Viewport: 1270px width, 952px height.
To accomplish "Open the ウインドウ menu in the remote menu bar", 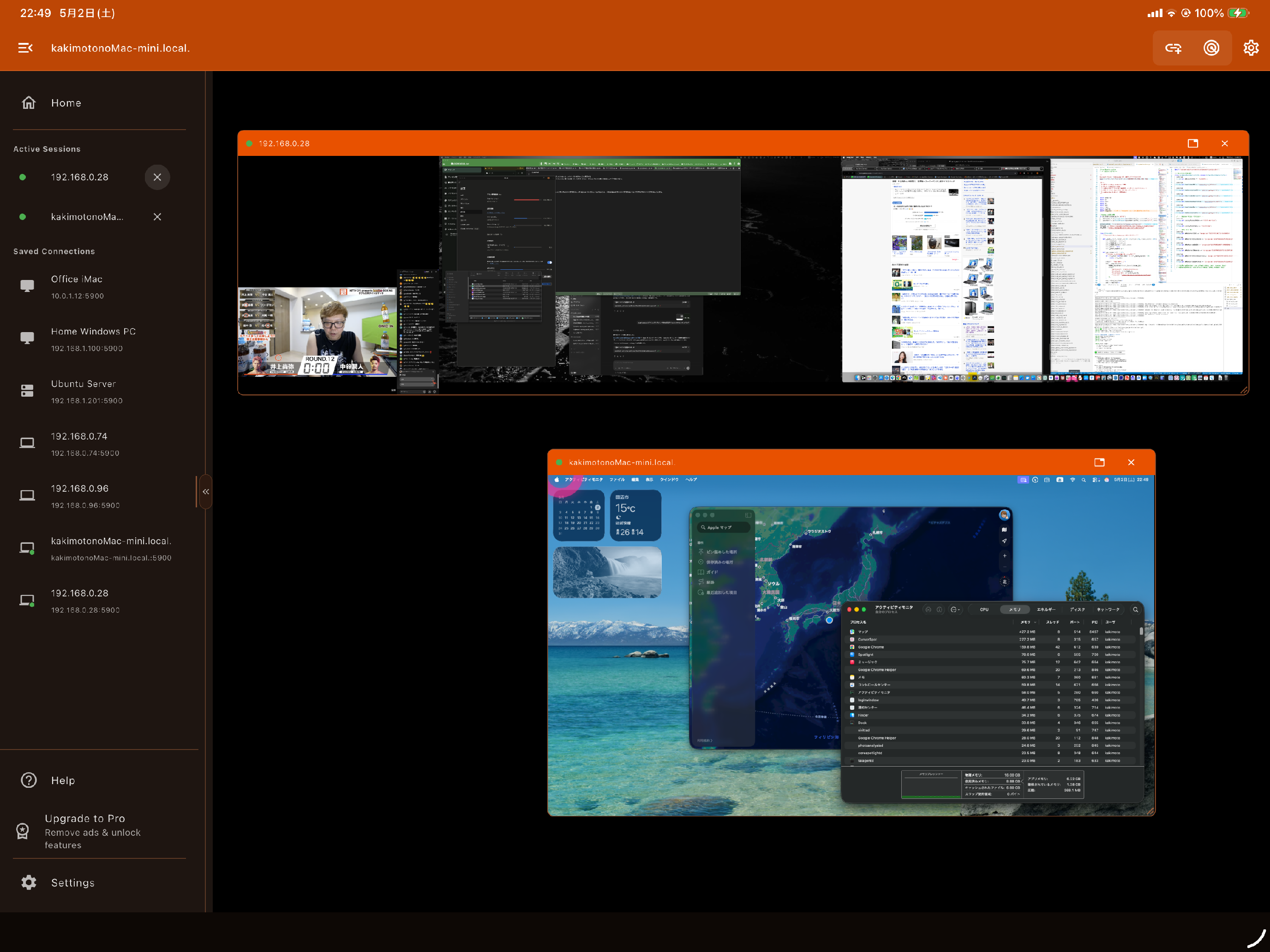I will [670, 480].
